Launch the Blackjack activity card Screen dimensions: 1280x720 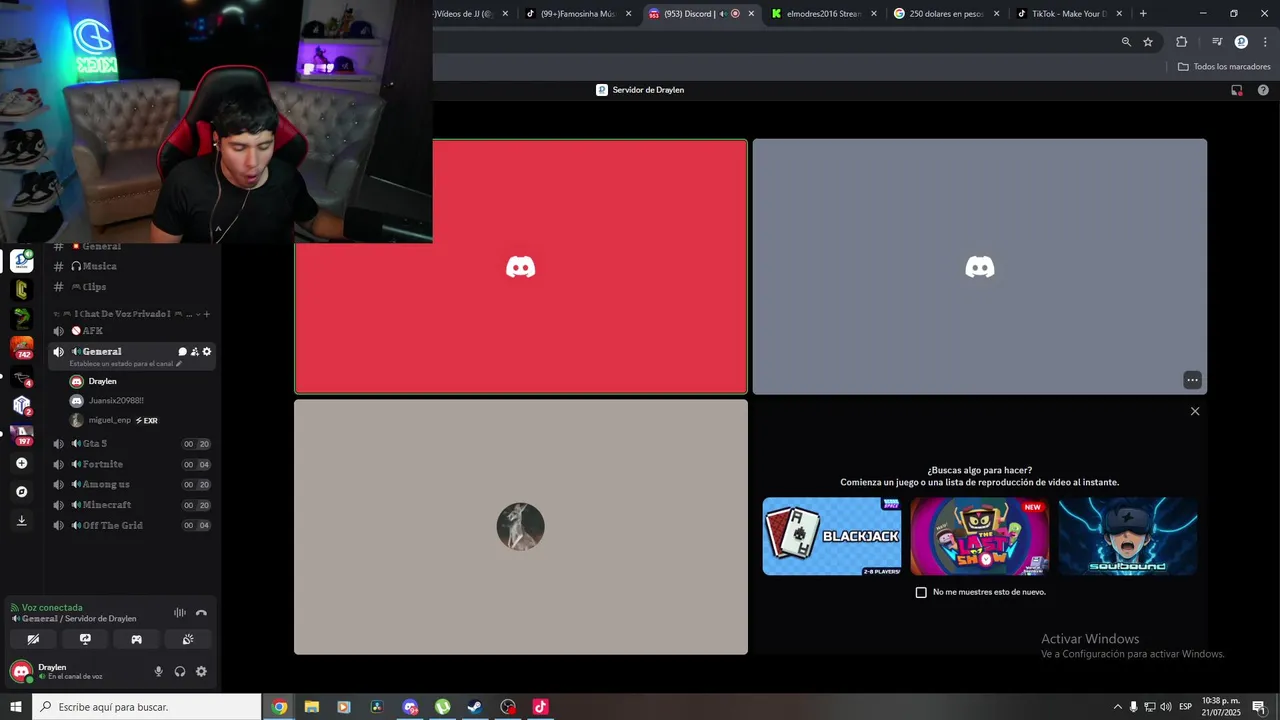(x=832, y=536)
